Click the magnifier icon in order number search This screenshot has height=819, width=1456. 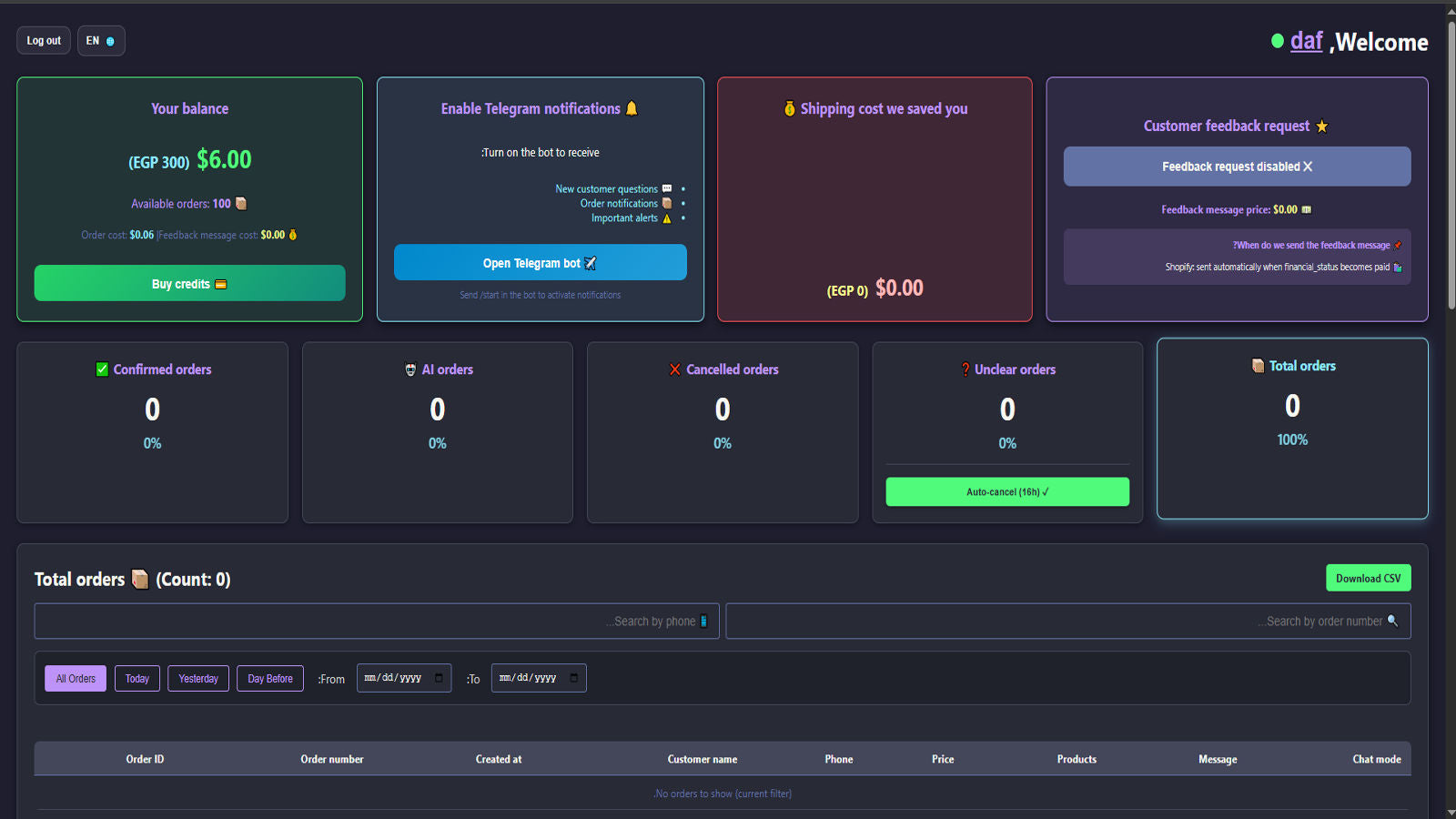click(1393, 621)
